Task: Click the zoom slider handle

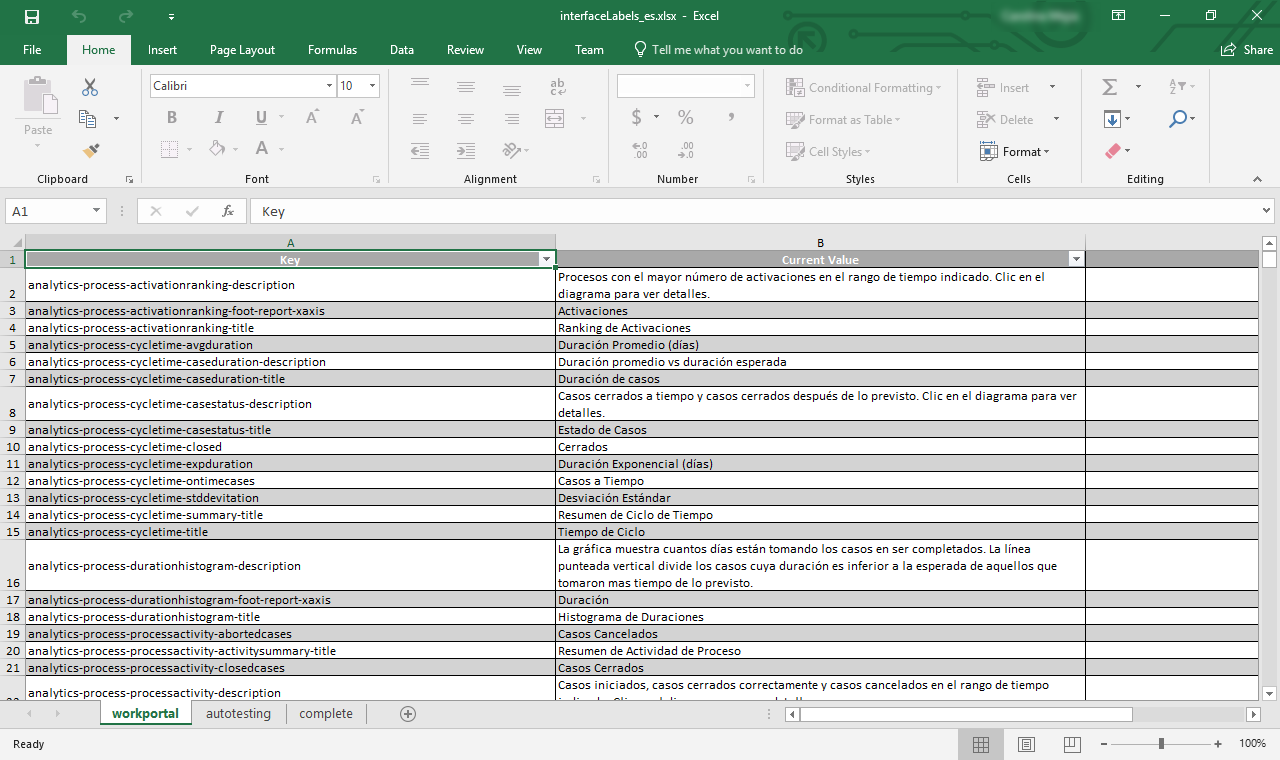Action: 1161,744
